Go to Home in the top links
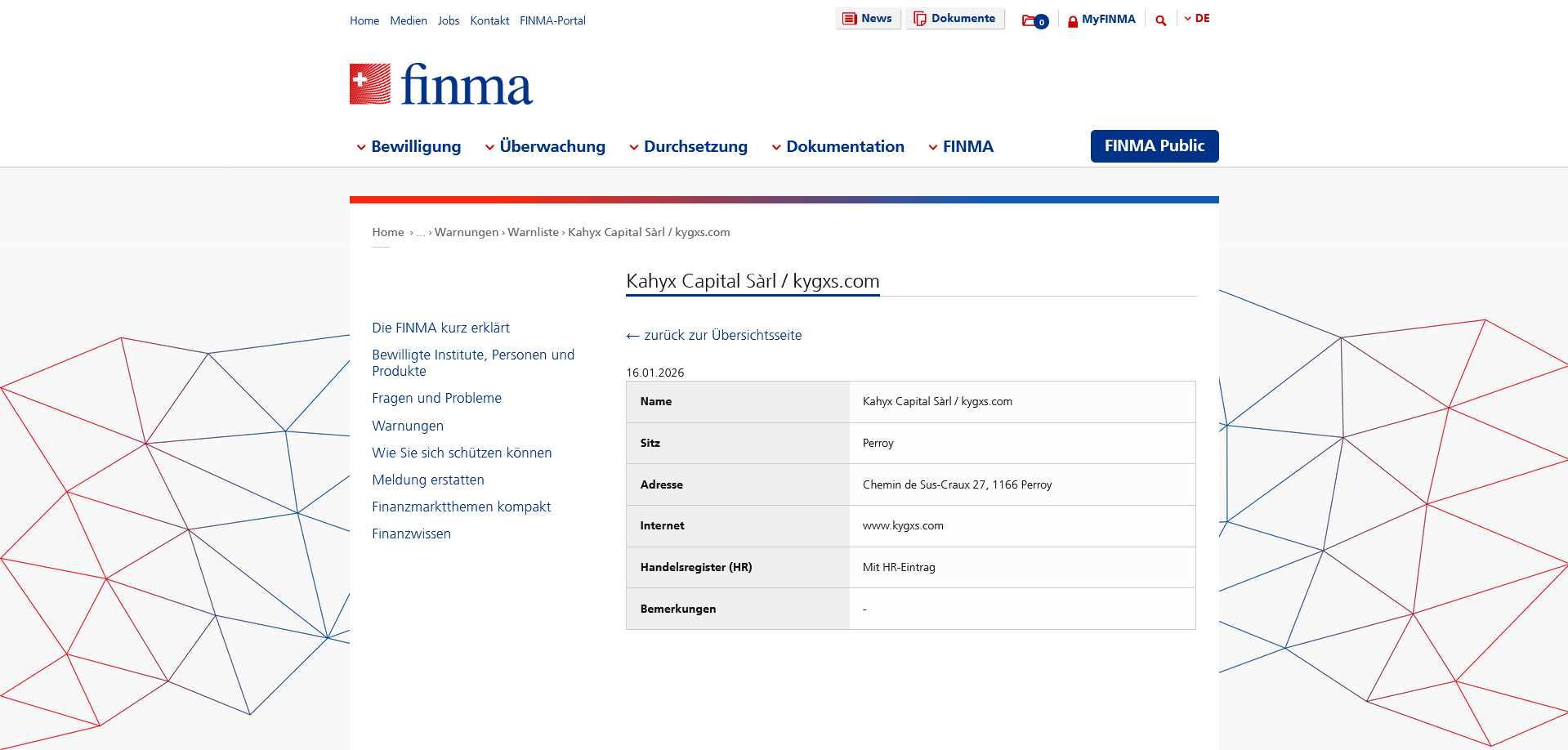Screen dimensions: 1568x750 (364, 20)
